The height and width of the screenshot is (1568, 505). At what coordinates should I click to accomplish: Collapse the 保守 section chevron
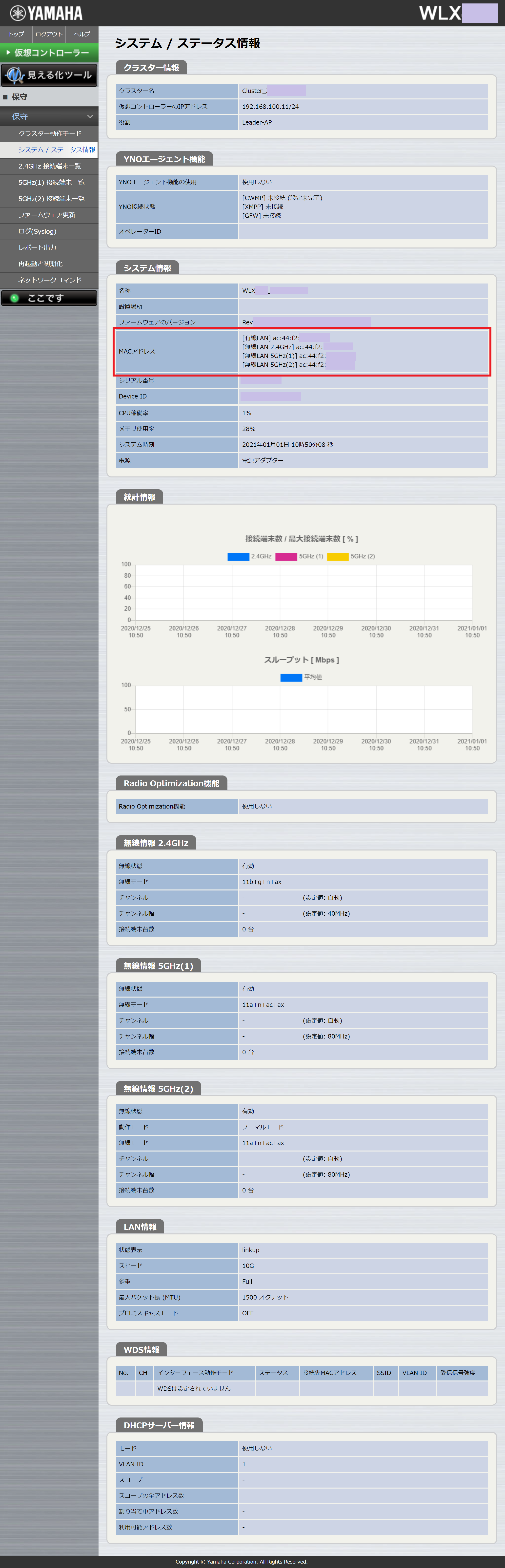90,116
